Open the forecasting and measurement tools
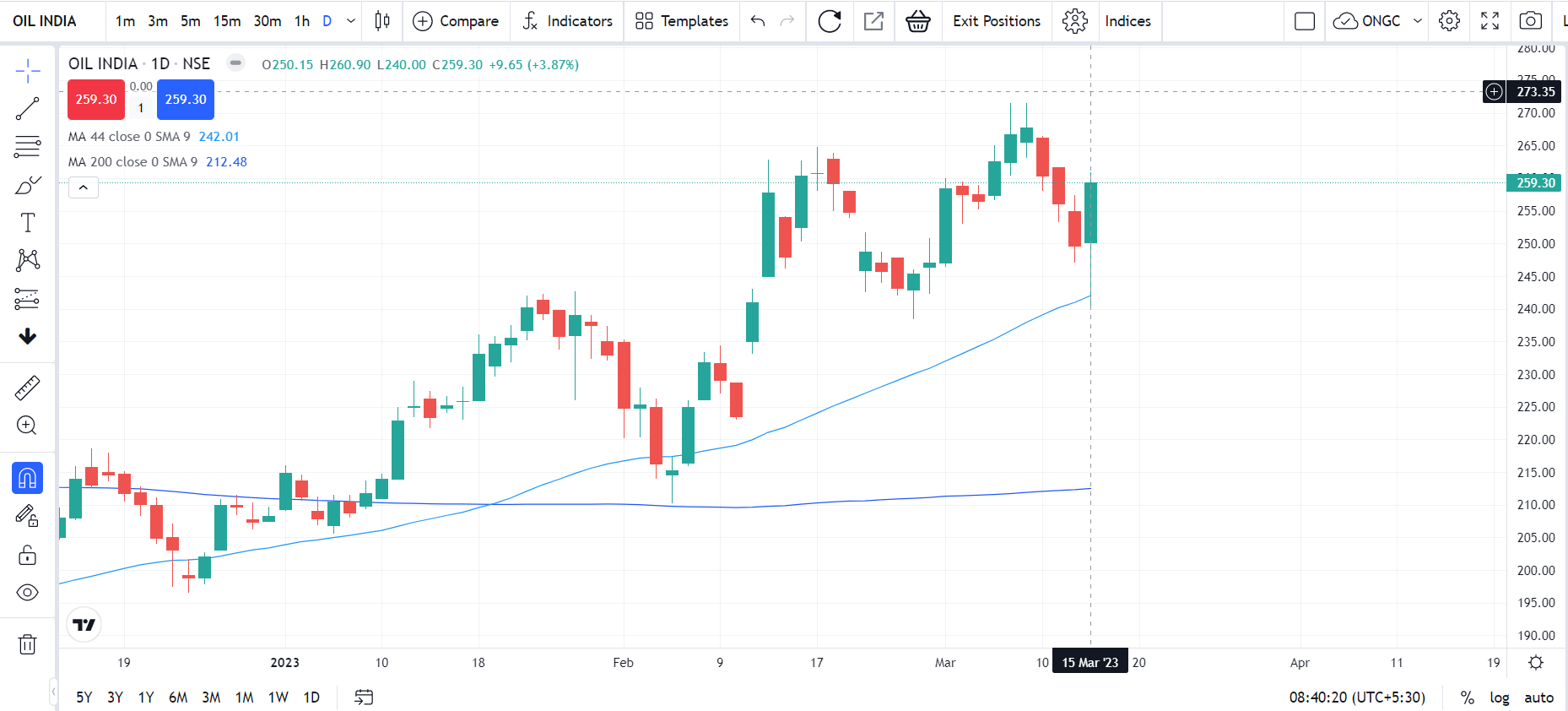Screen dimensions: 1568x711 pos(28,298)
